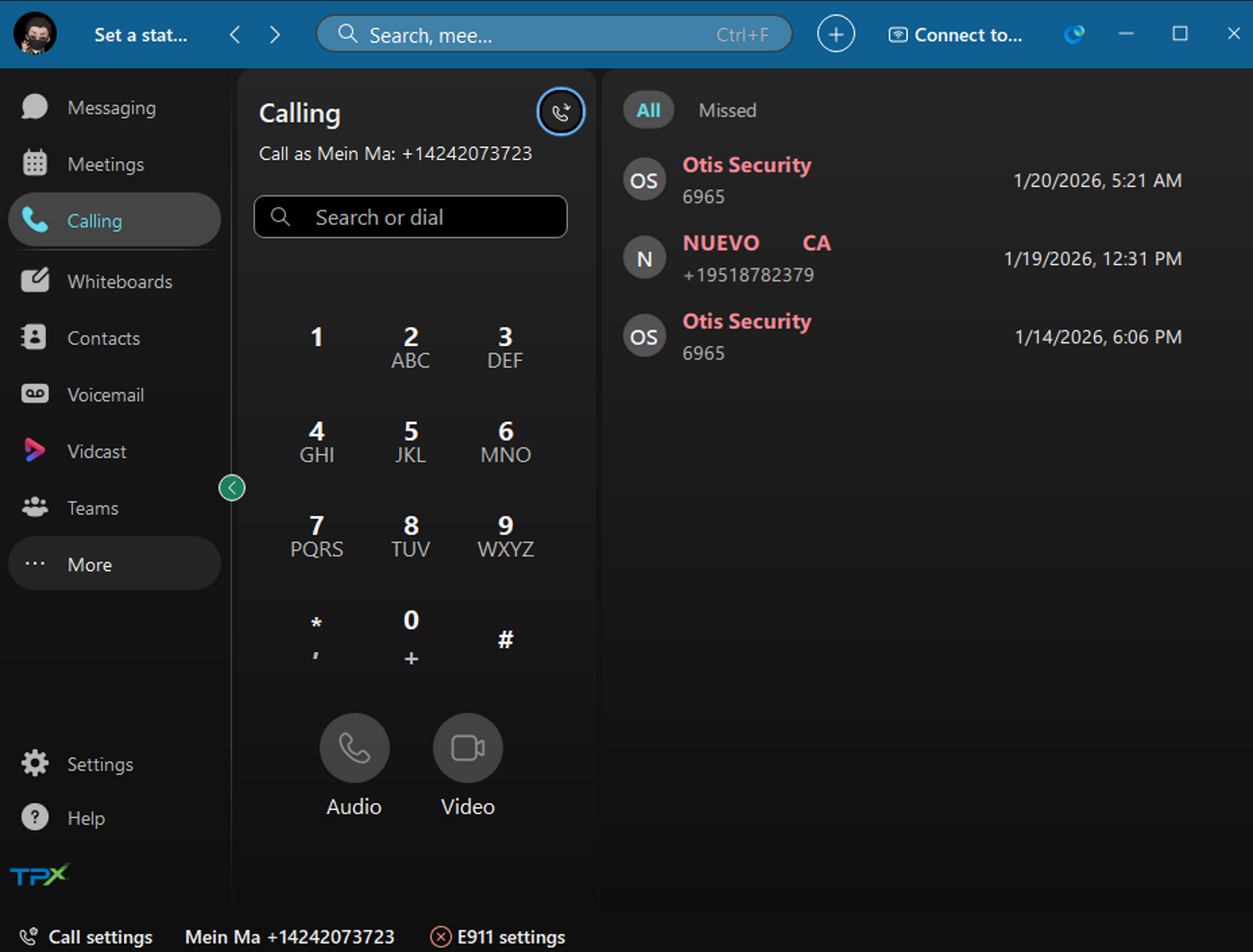The height and width of the screenshot is (952, 1253).
Task: Open the Contacts section
Action: (x=114, y=338)
